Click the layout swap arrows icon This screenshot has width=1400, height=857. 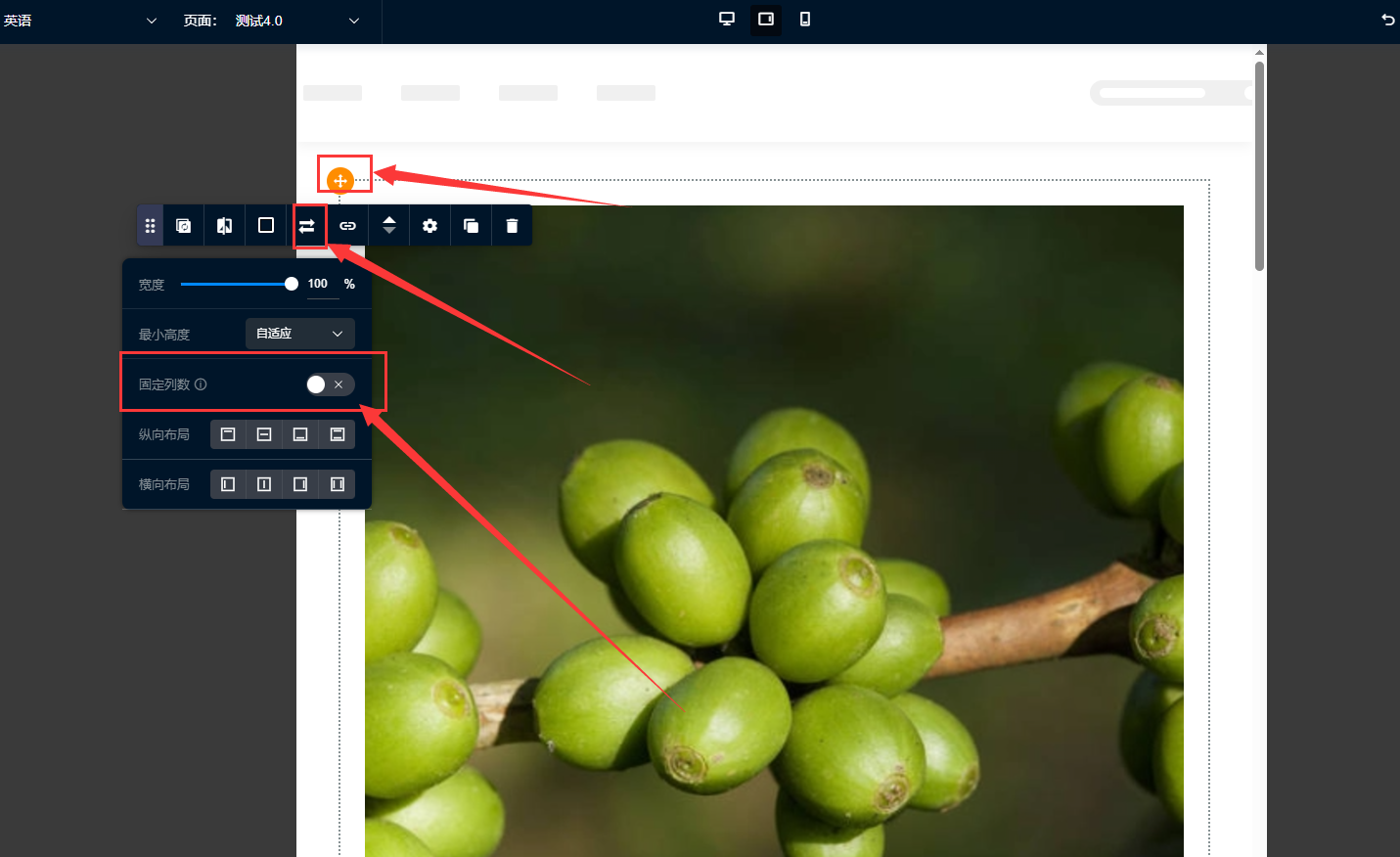307,226
